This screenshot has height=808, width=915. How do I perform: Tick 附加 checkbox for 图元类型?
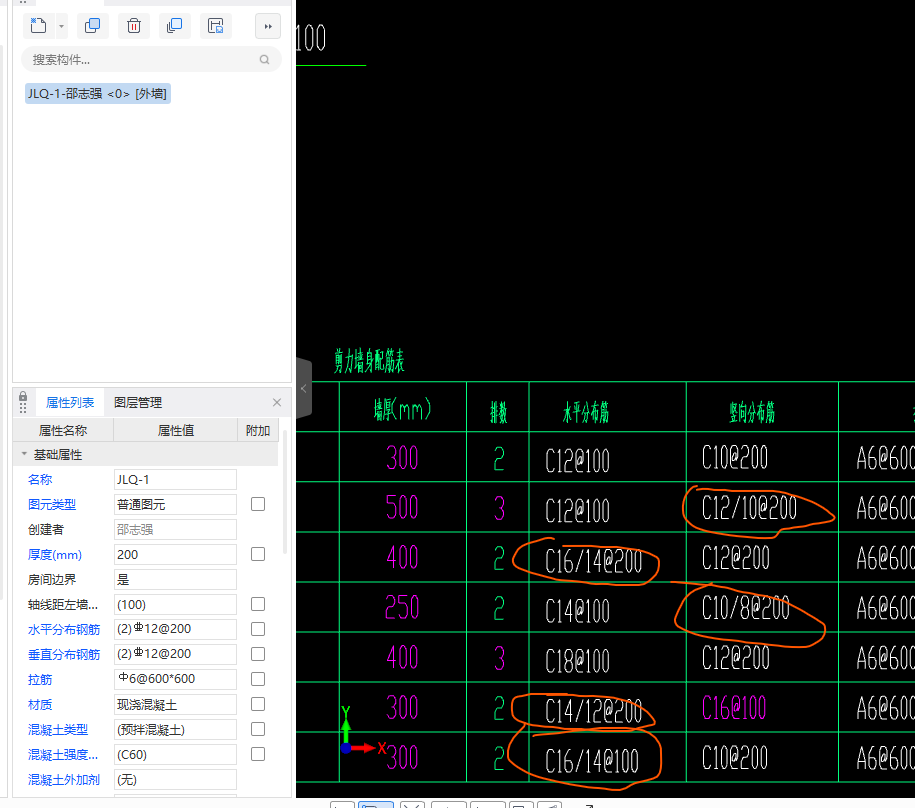click(258, 504)
